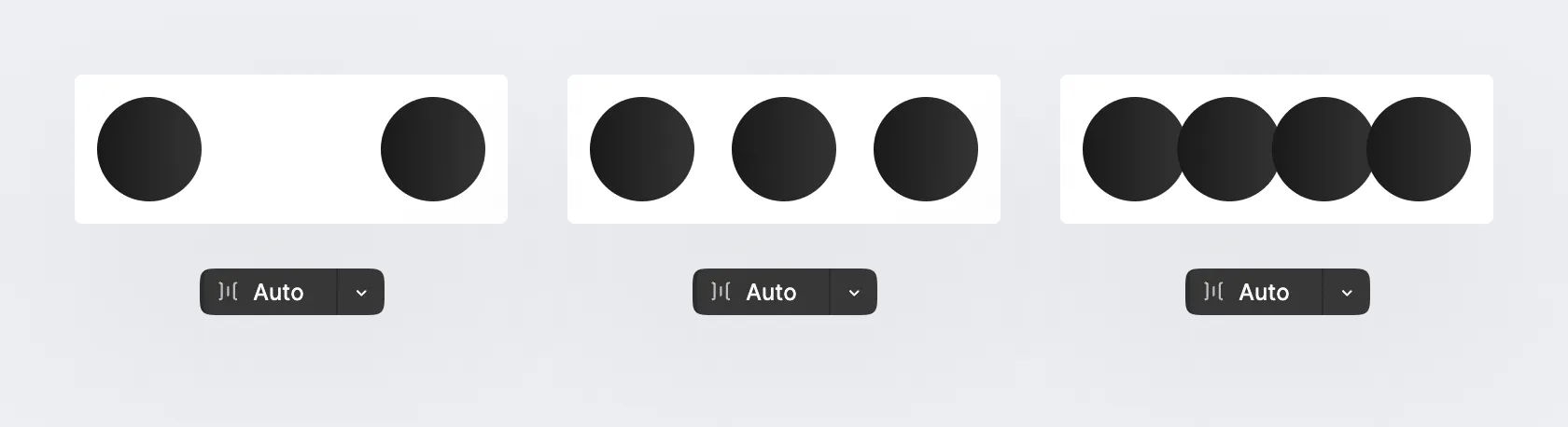This screenshot has height=427, width=1568.
Task: Select the last circle in the three-circle frame
Action: coord(926,149)
